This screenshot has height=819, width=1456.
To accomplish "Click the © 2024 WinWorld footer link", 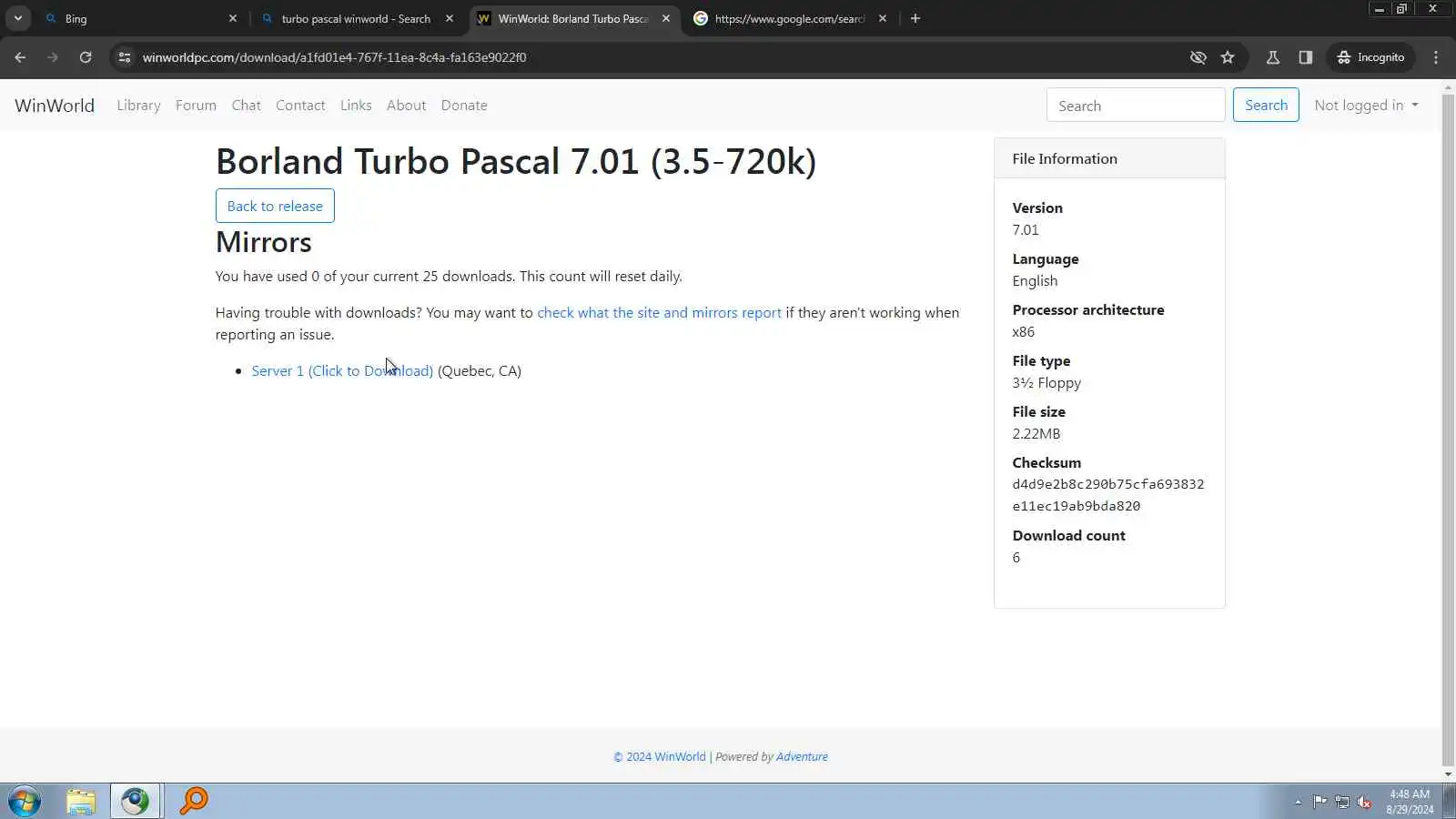I will [660, 757].
